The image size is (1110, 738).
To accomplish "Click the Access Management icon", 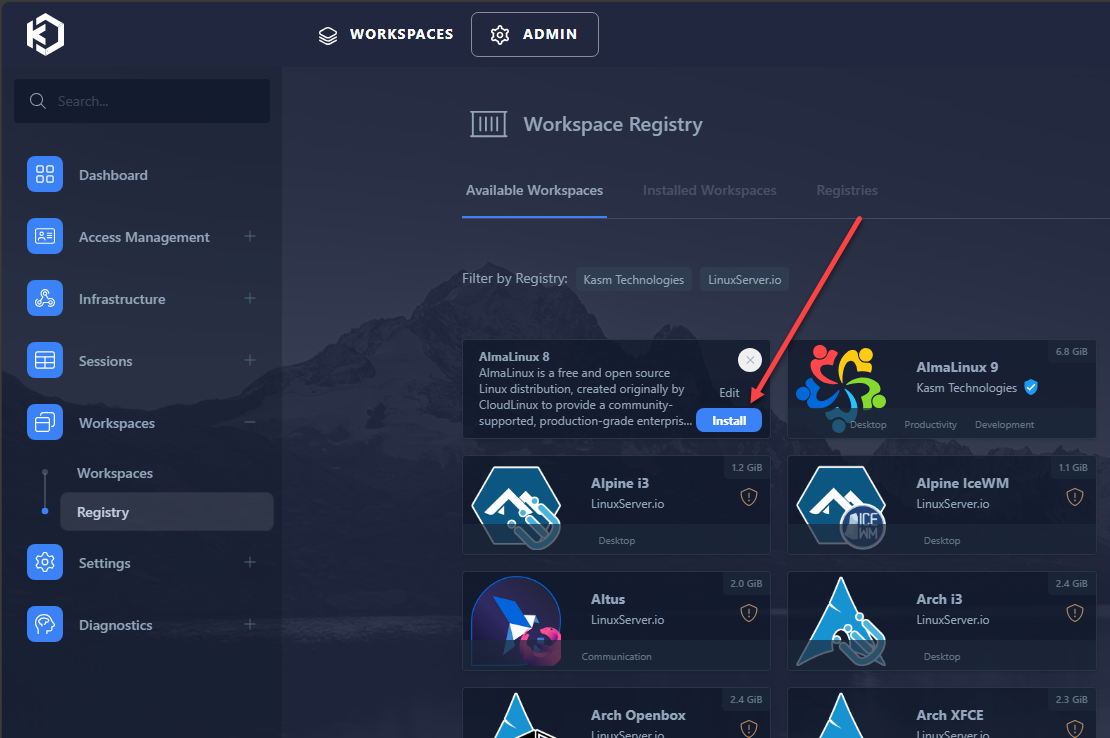I will pos(45,236).
